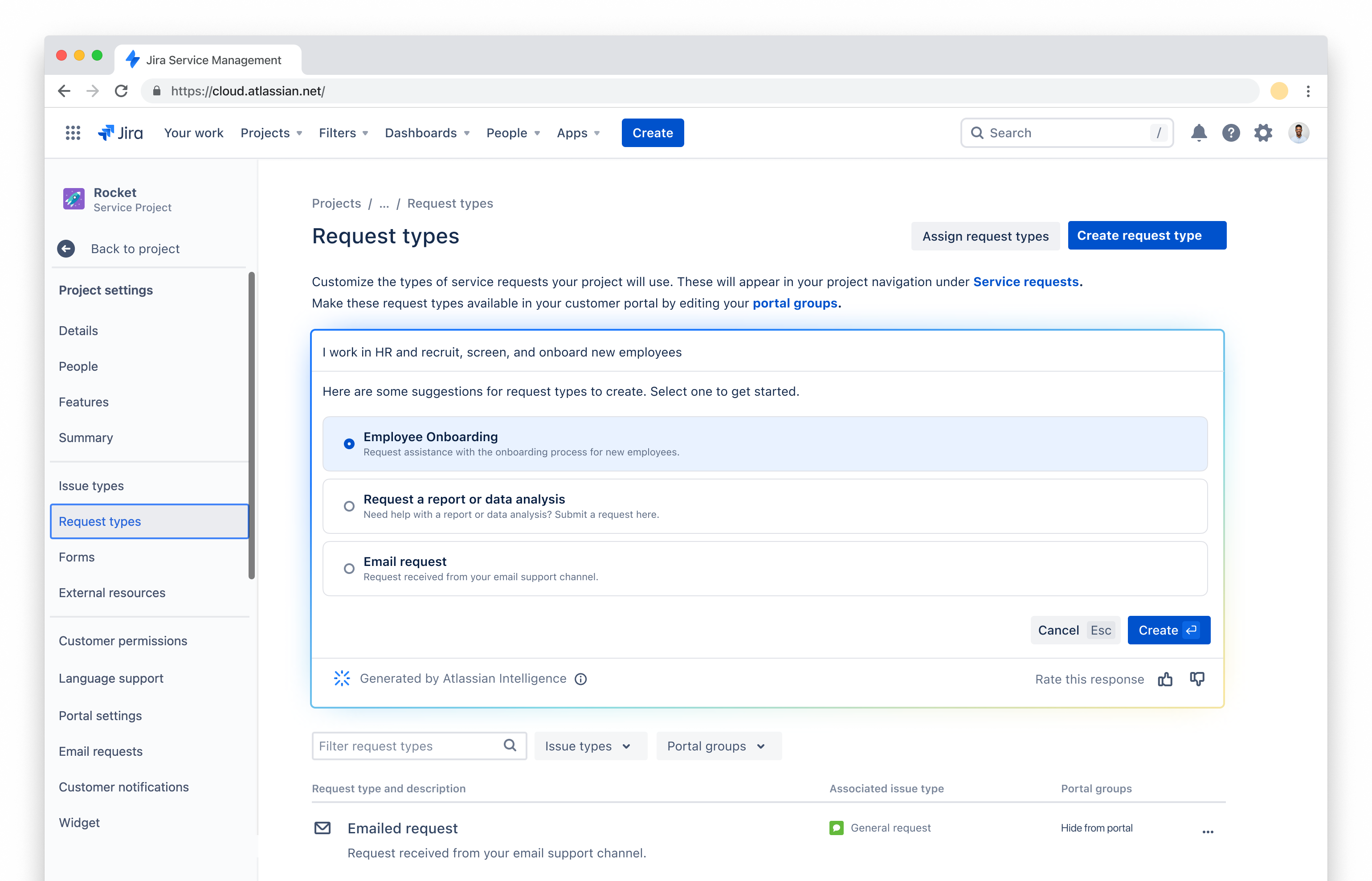The image size is (1372, 881).
Task: Expand the Portal groups filter dropdown
Action: 719,746
